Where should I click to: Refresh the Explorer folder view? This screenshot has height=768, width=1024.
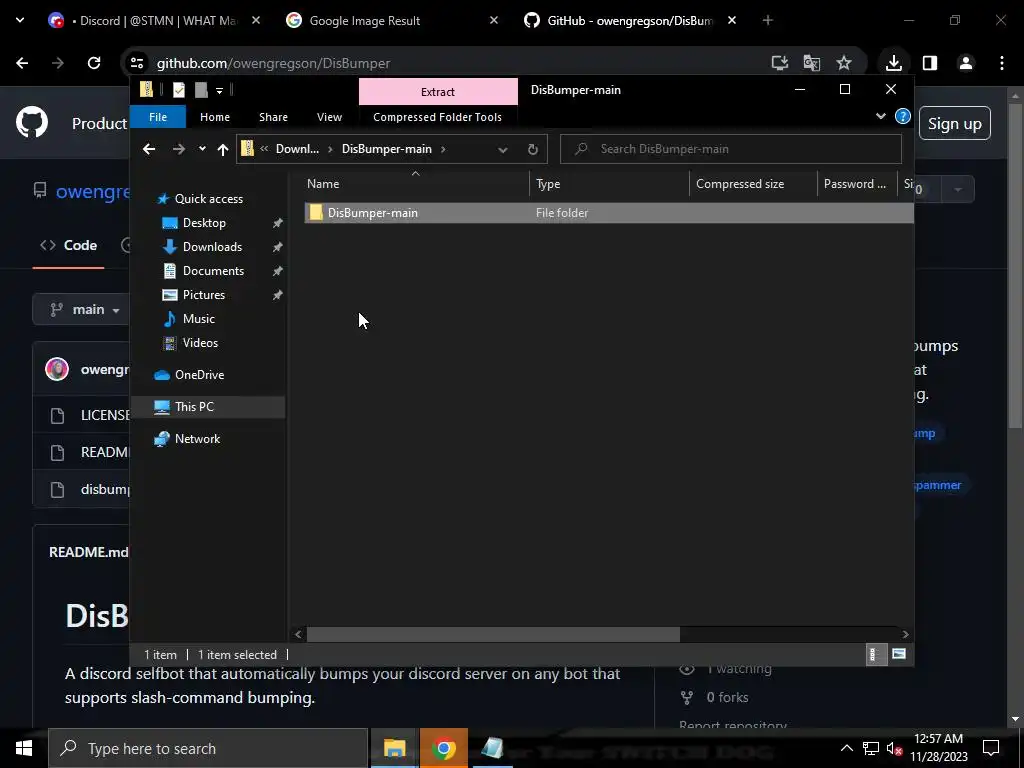[533, 150]
